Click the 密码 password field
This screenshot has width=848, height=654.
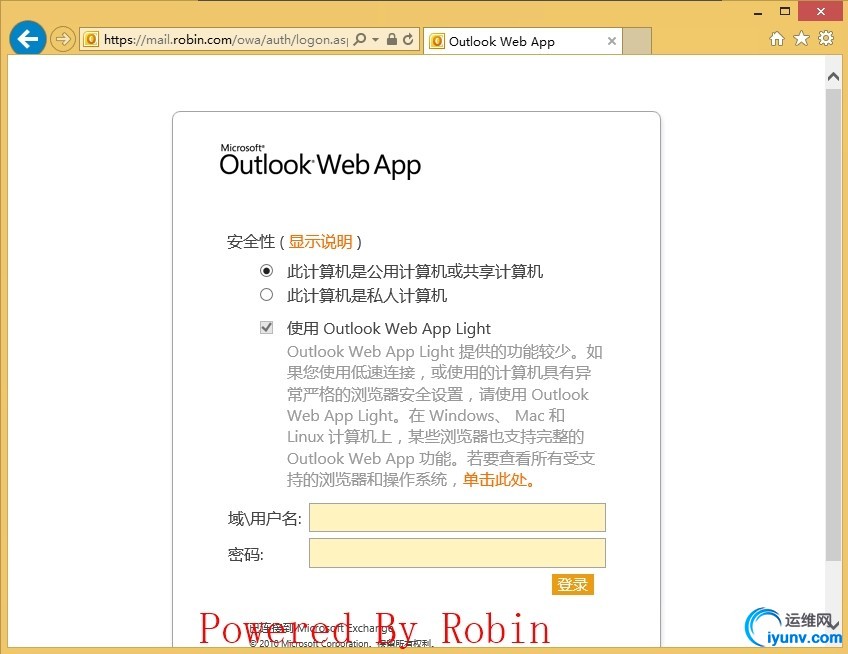click(457, 553)
